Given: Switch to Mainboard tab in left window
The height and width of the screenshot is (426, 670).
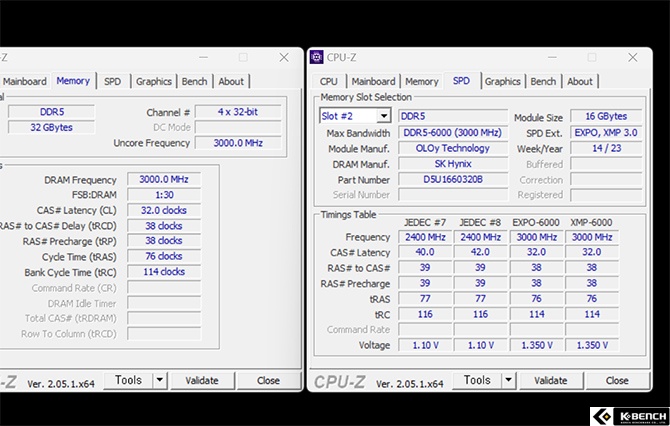Looking at the screenshot, I should click(25, 81).
